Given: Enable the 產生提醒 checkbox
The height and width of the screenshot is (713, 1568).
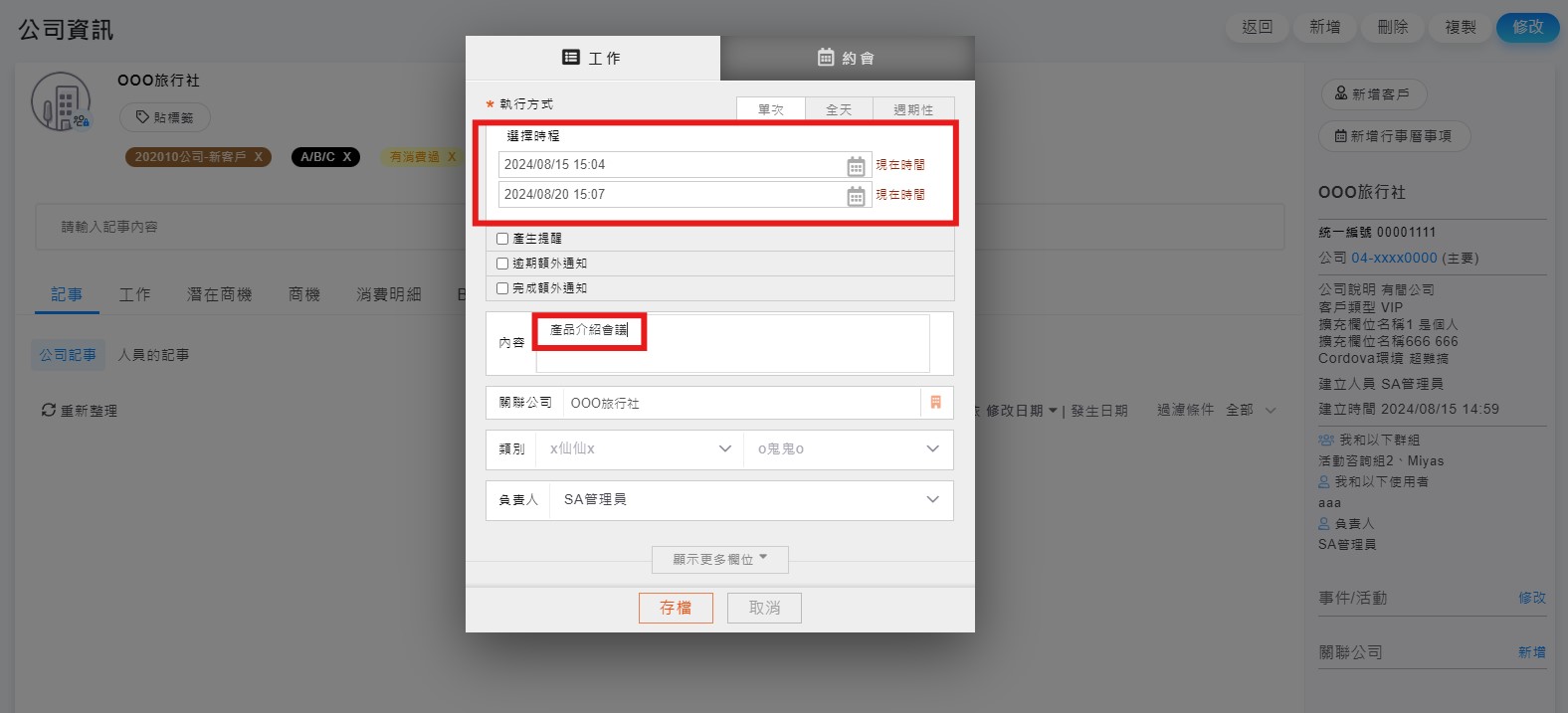Looking at the screenshot, I should click(502, 239).
